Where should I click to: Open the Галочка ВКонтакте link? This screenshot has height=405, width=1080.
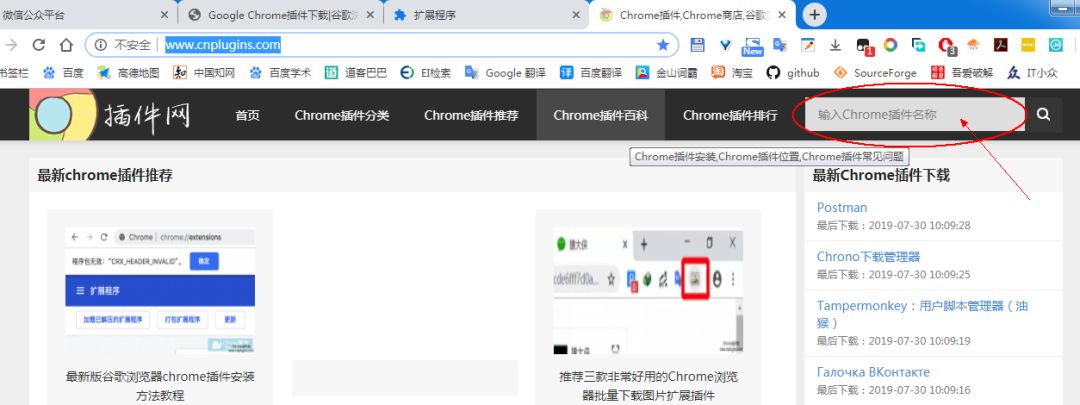(x=873, y=372)
